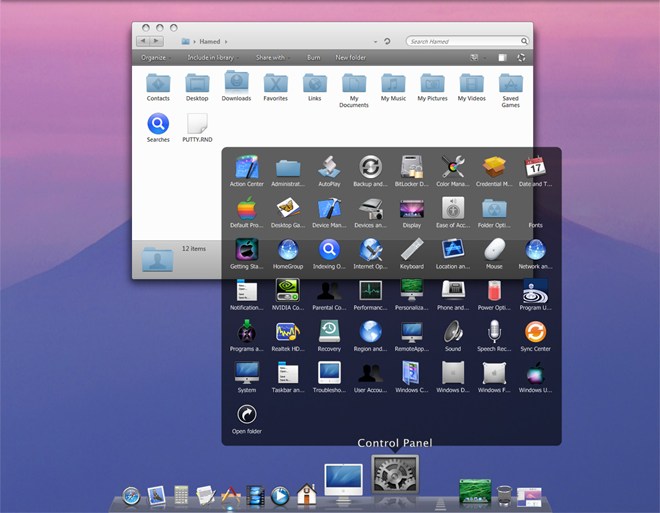
Task: Open Troubleshooting icon
Action: tap(329, 372)
